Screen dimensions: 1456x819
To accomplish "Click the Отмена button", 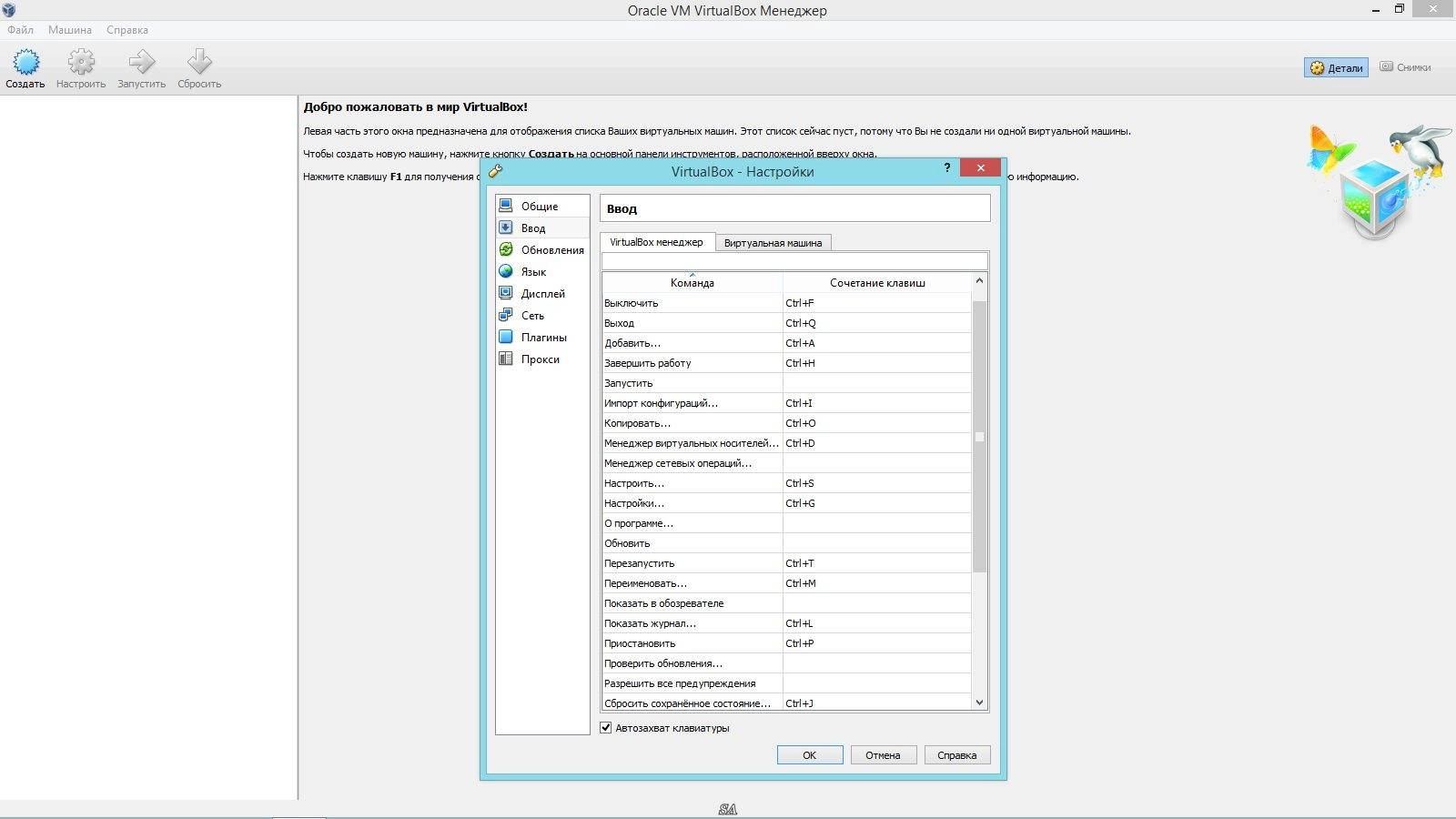I will [x=883, y=755].
